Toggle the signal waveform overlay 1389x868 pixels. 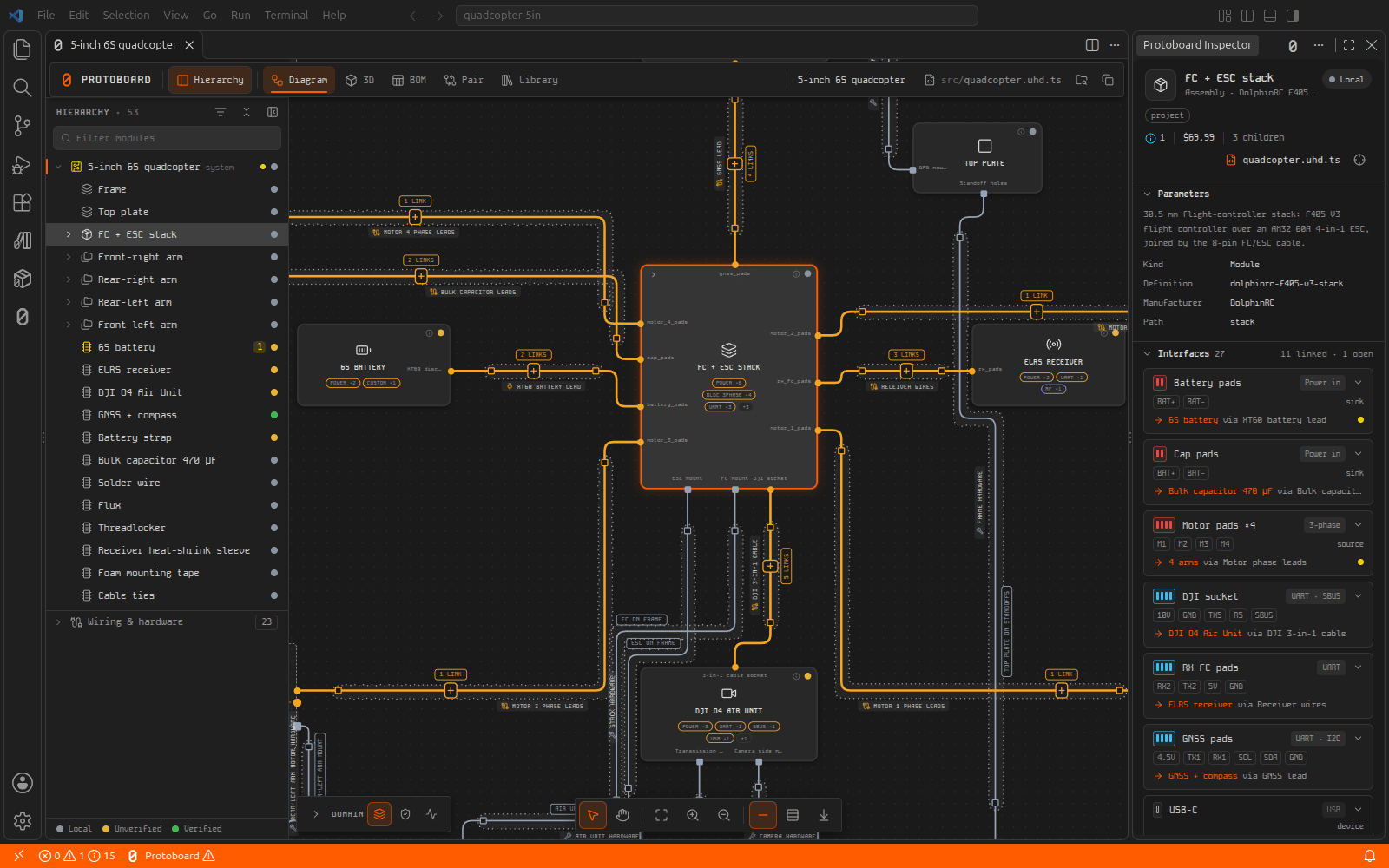[431, 814]
